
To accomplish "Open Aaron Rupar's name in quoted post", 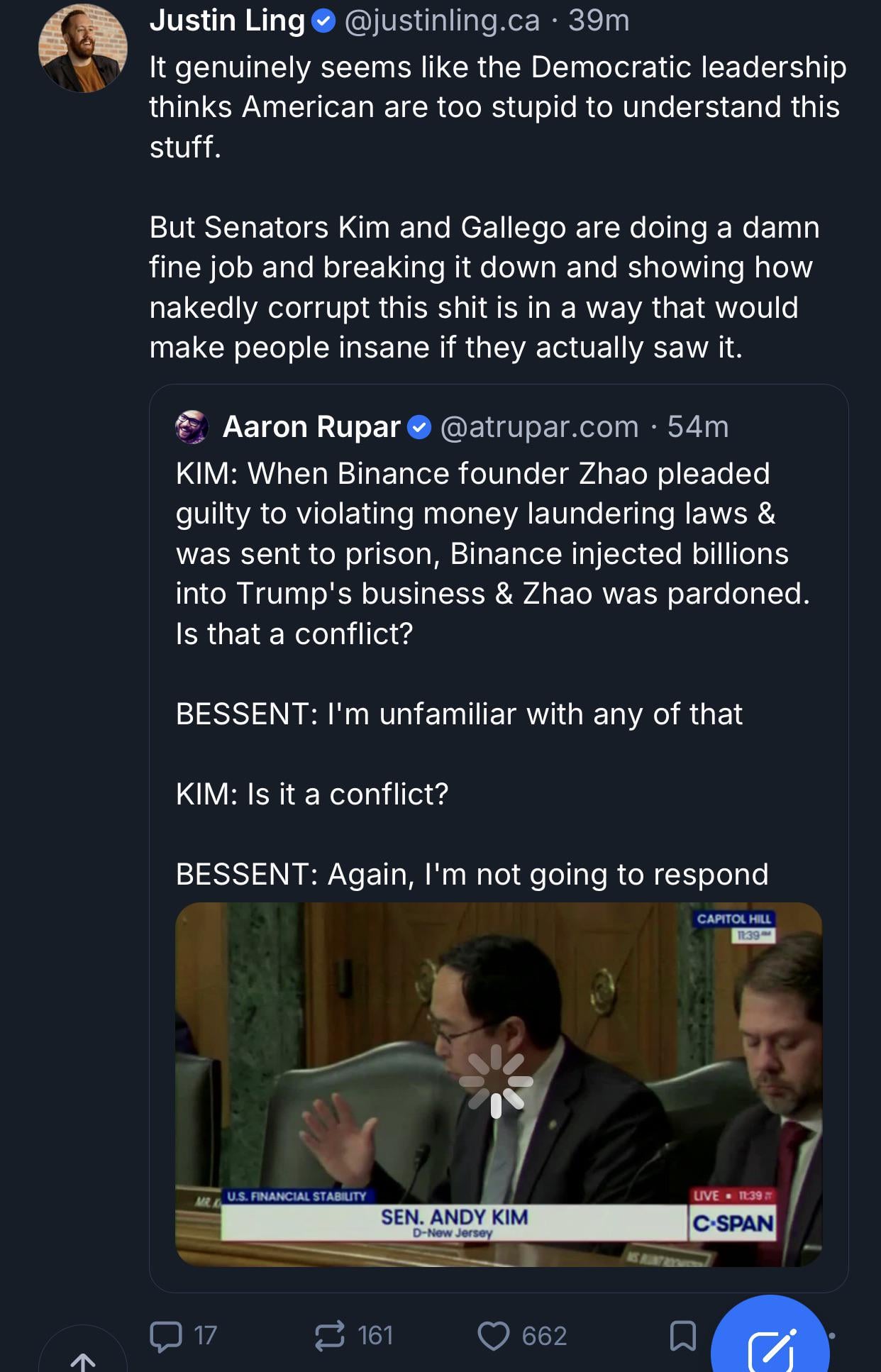I will coord(311,427).
